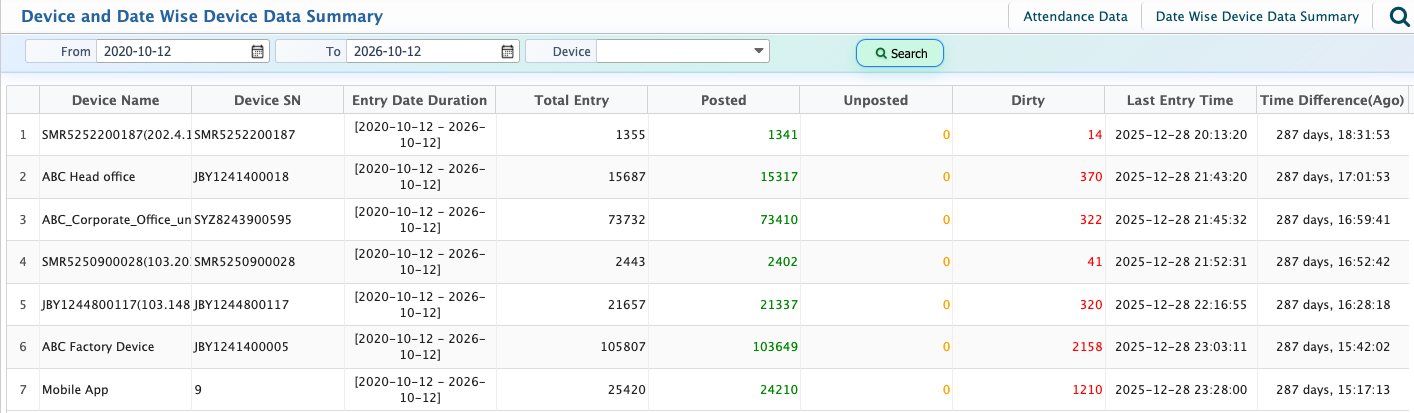Click posted value 21337
The height and width of the screenshot is (413, 1414).
tap(779, 305)
